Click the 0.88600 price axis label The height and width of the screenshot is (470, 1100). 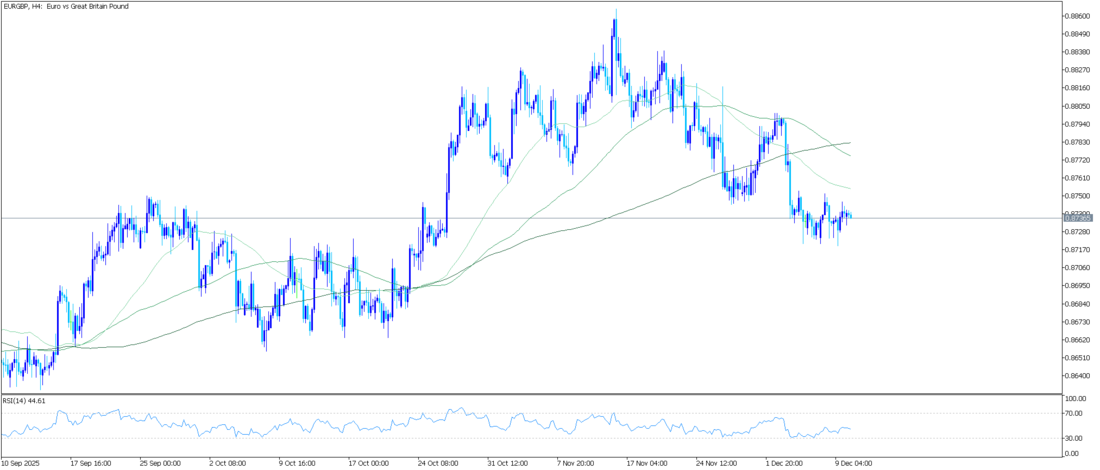[1077, 16]
